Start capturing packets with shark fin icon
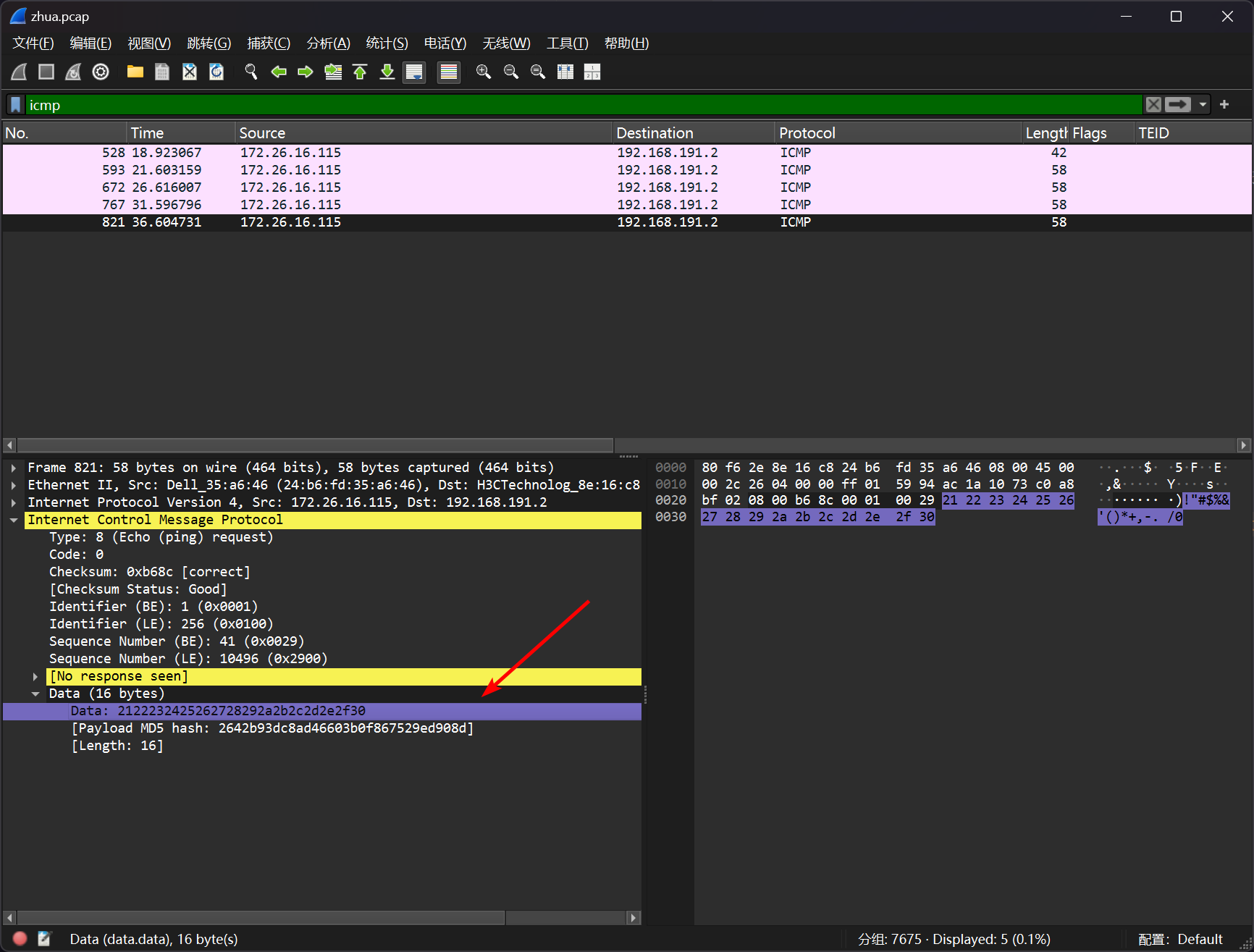 [x=20, y=72]
